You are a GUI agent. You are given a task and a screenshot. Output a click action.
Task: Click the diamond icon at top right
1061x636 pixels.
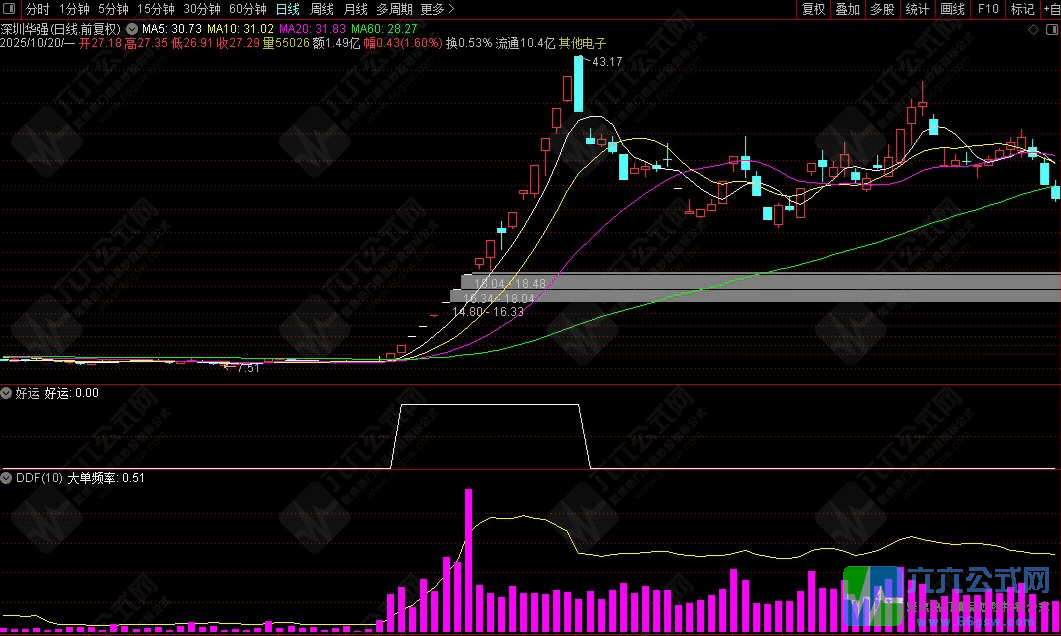click(1032, 30)
